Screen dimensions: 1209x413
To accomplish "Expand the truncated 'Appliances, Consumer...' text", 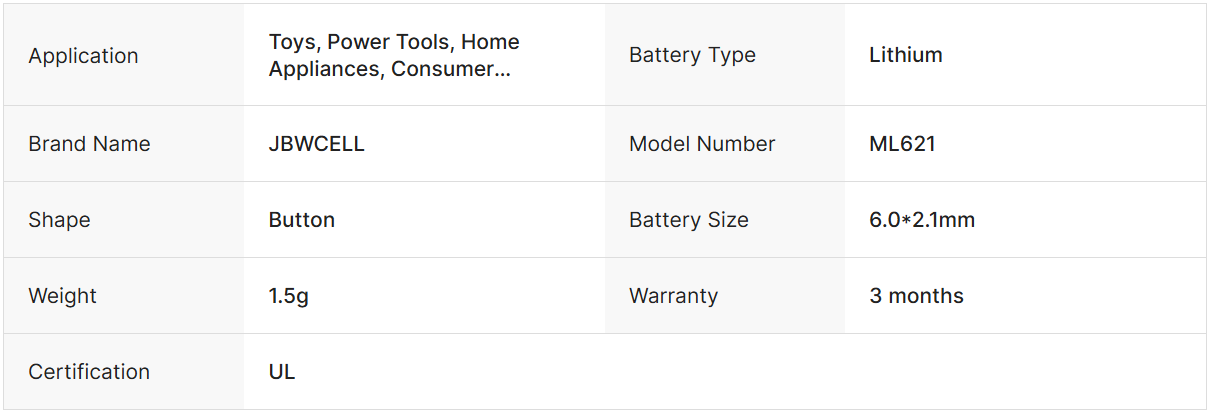I will click(390, 69).
